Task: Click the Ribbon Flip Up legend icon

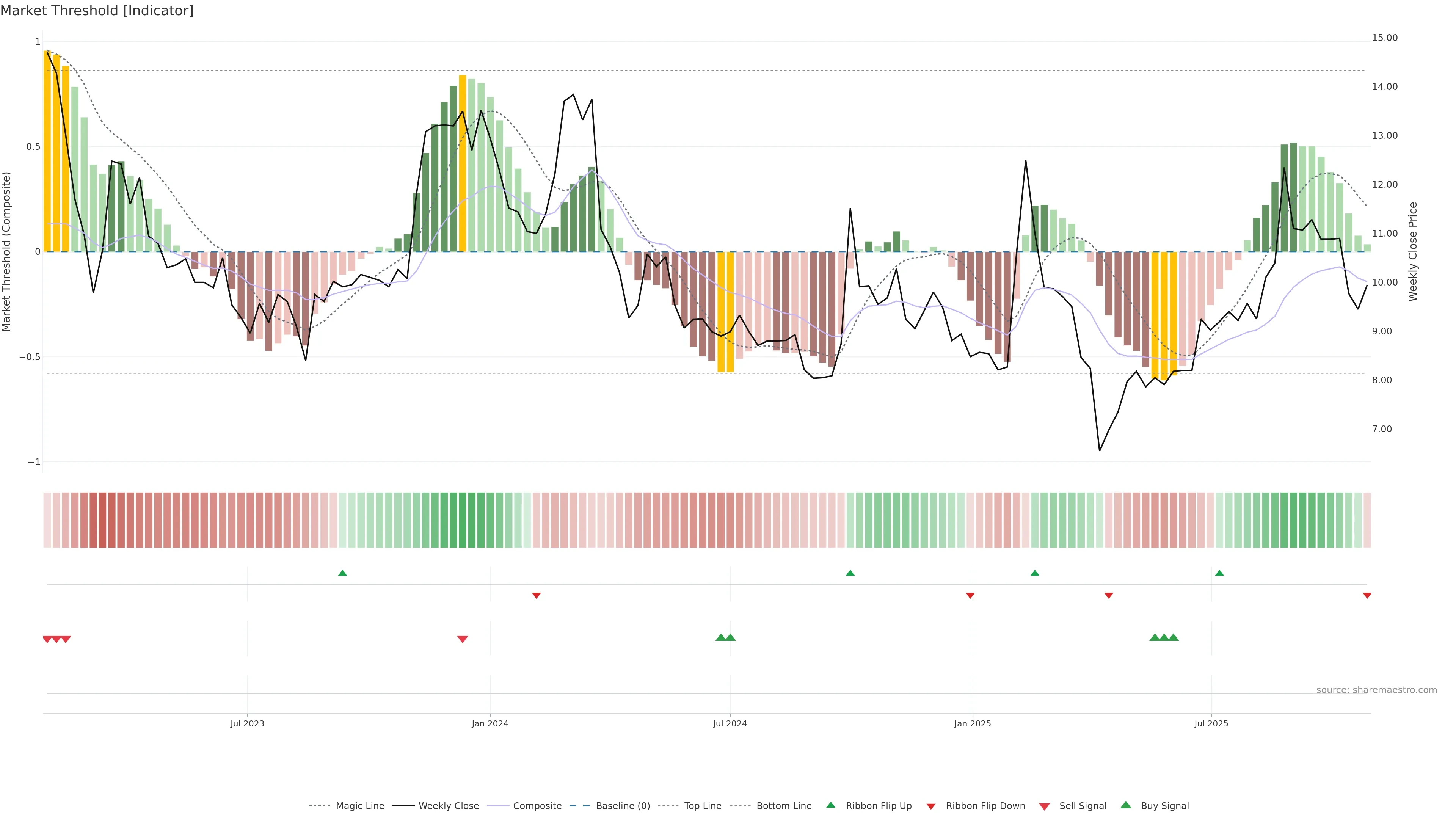Action: pyautogui.click(x=830, y=805)
